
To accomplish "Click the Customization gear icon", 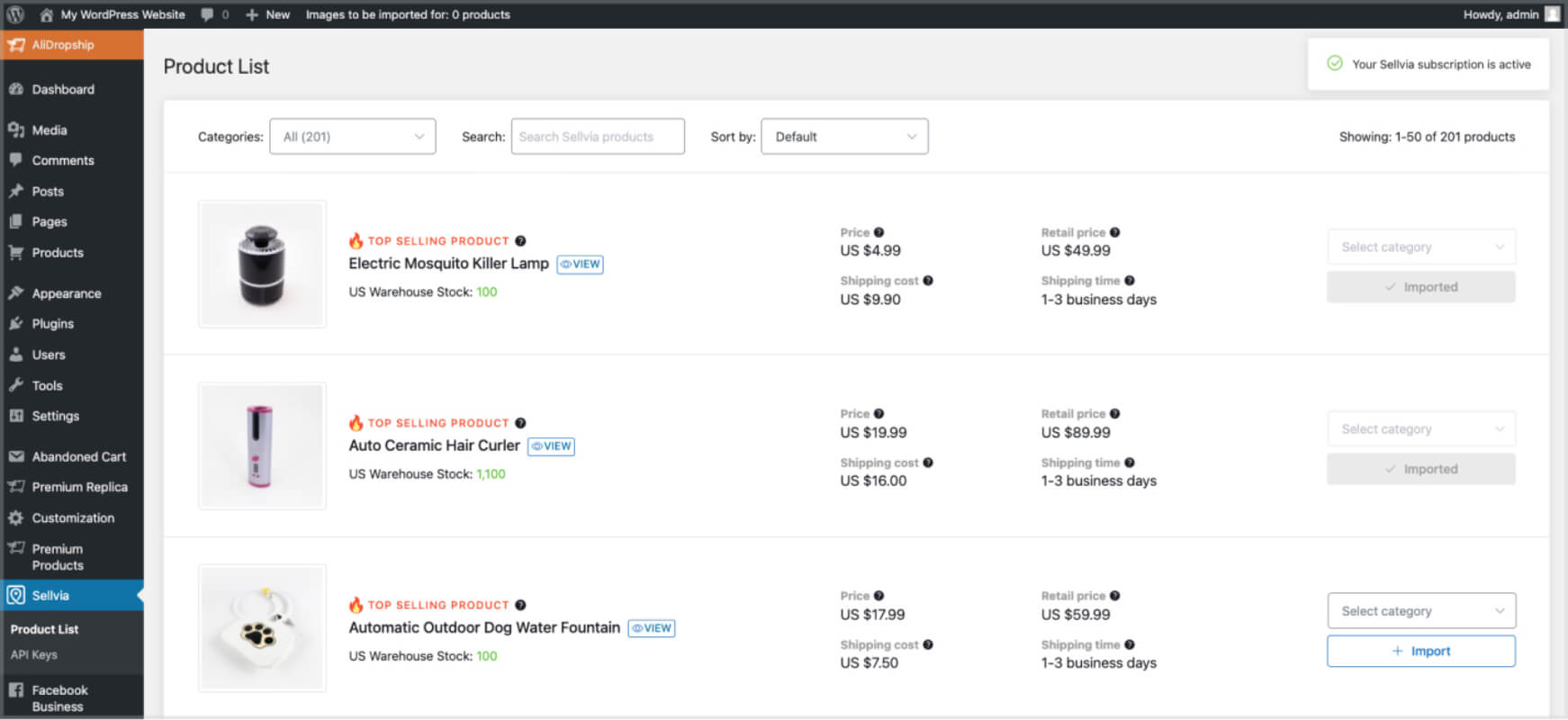I will coord(16,517).
